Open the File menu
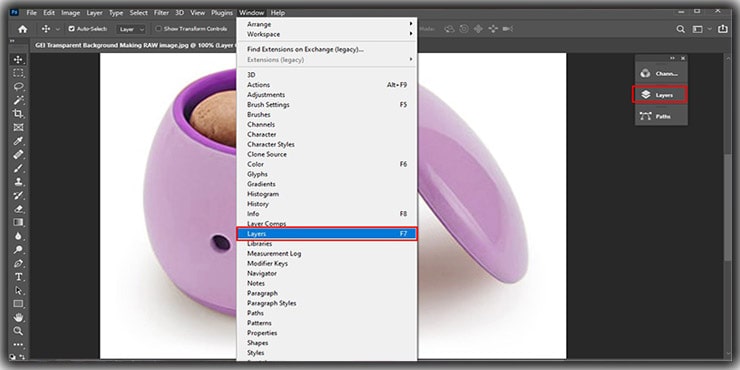The image size is (740, 370). click(x=32, y=13)
